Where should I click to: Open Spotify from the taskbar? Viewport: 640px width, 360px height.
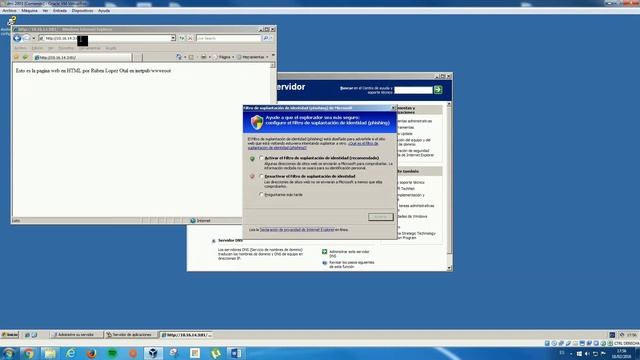coord(112,353)
